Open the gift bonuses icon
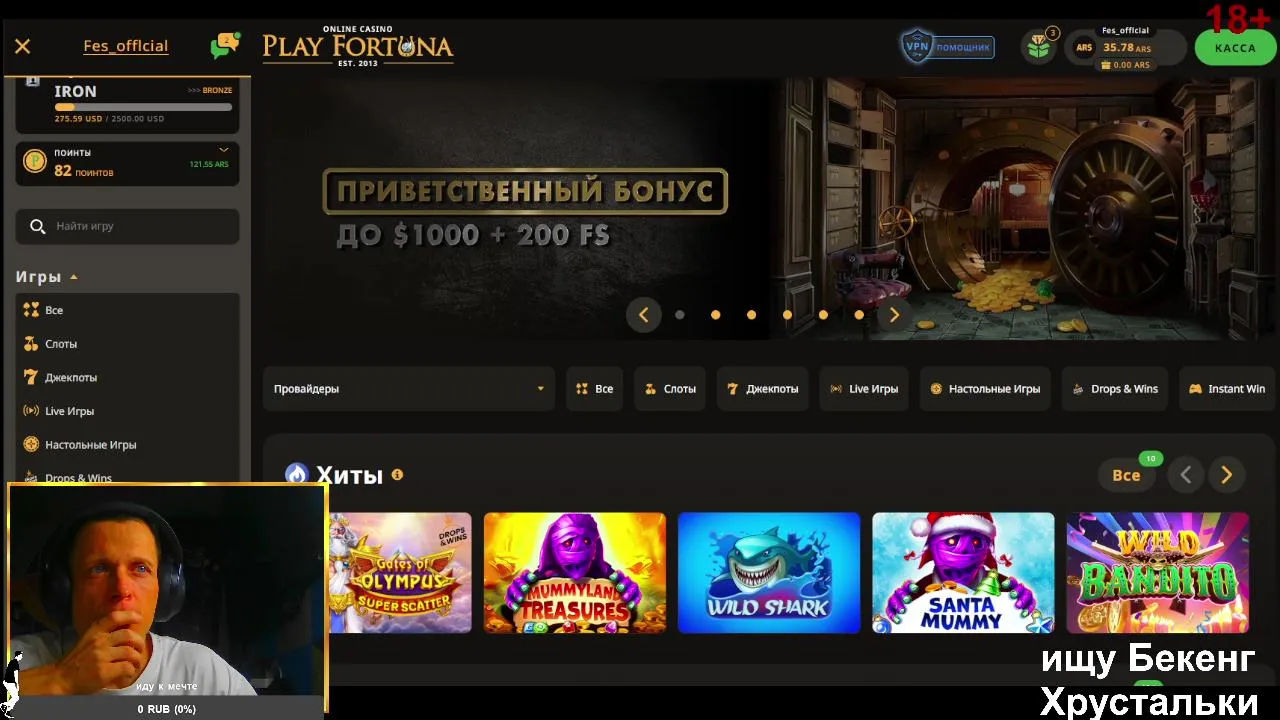The width and height of the screenshot is (1280, 720). pos(1039,47)
